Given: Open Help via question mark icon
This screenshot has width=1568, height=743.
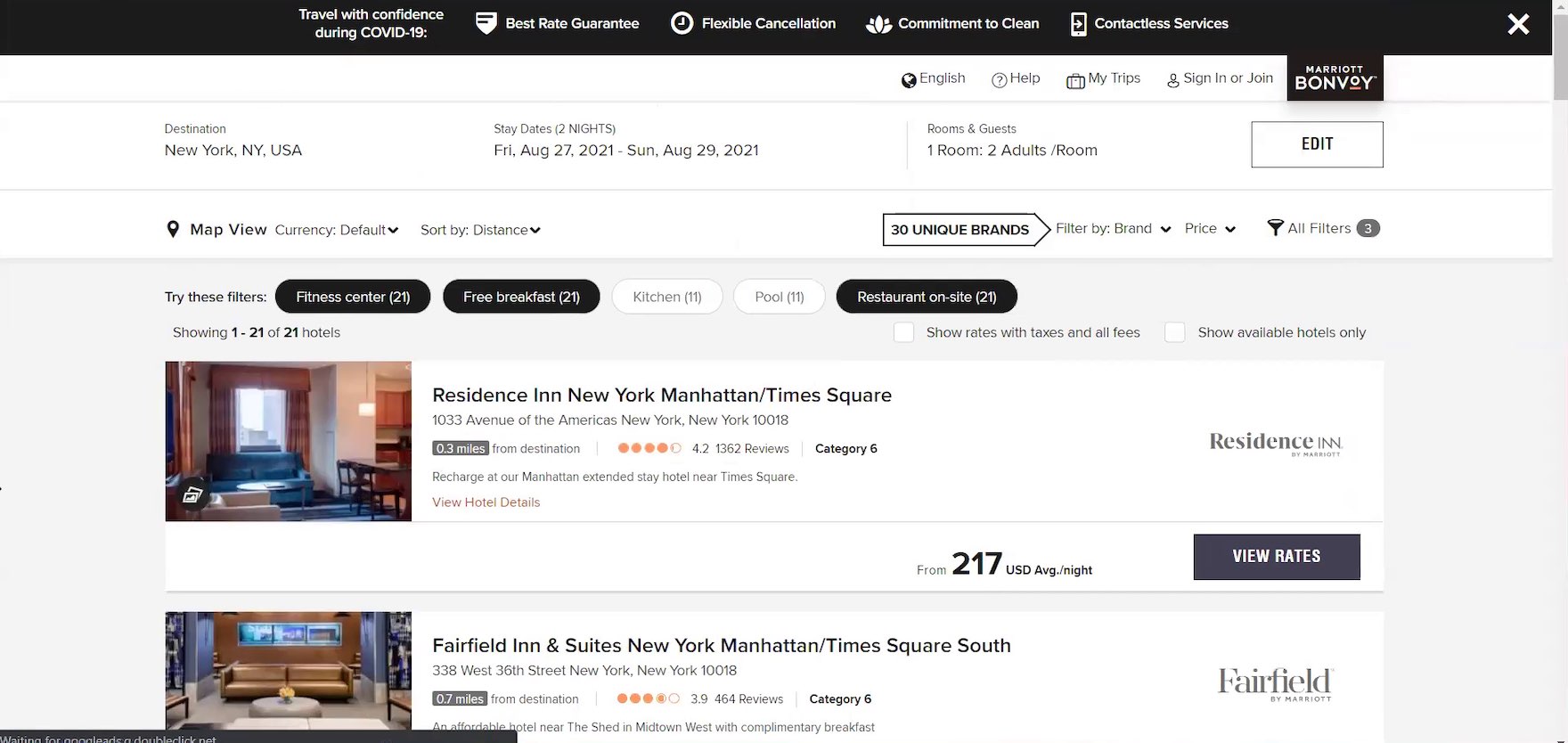Looking at the screenshot, I should pos(999,80).
